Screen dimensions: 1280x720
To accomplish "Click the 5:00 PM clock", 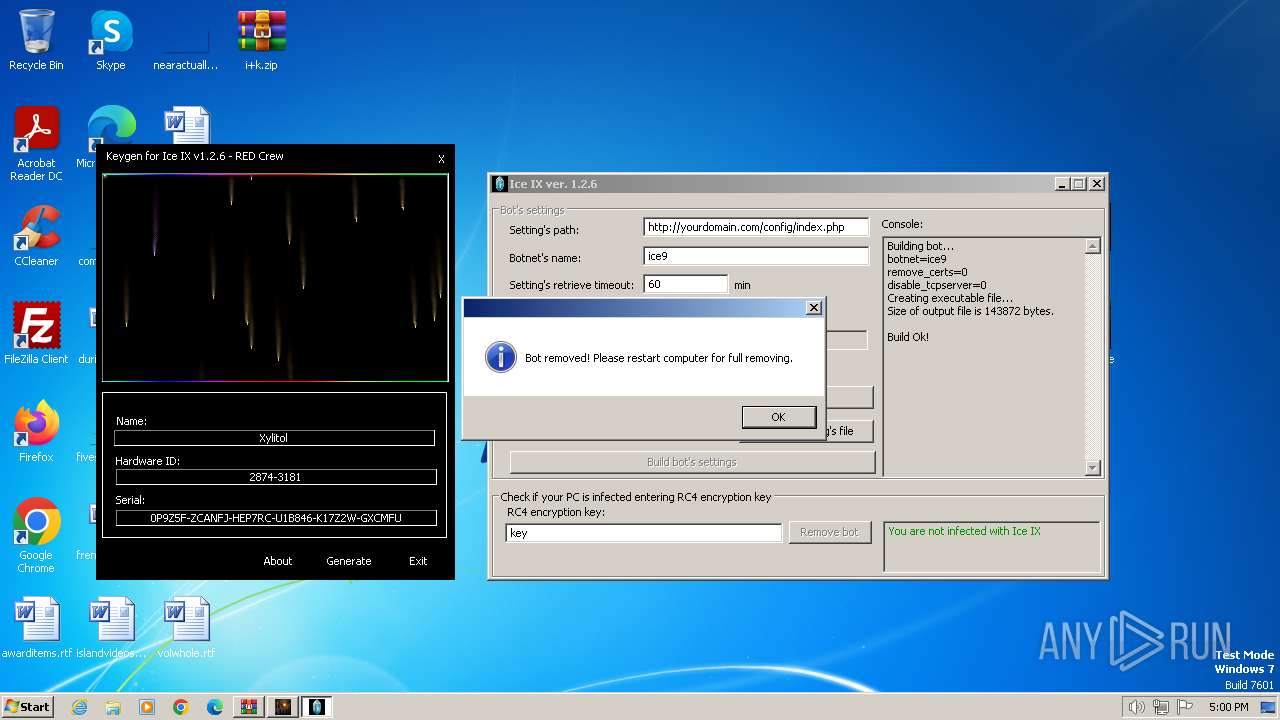I will tap(1228, 707).
